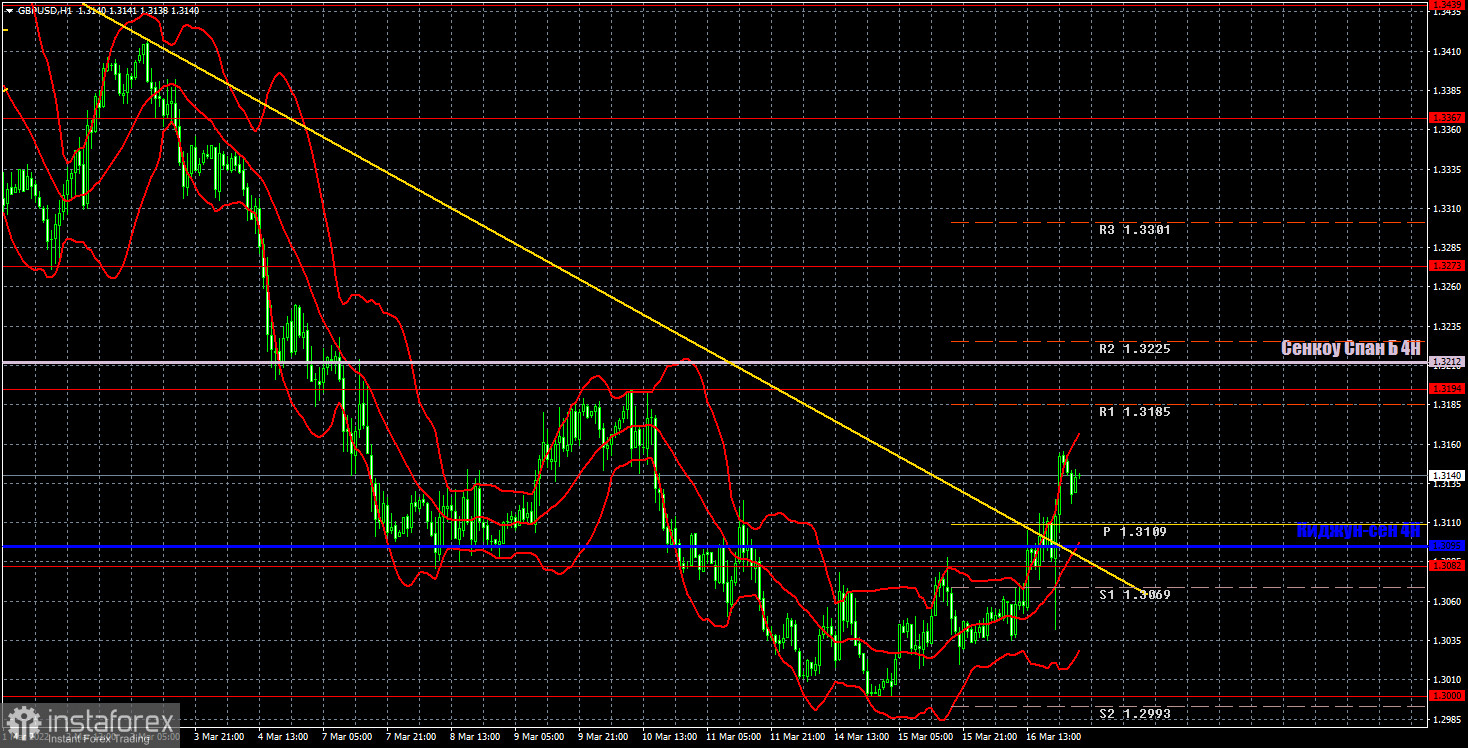Click the 1.3000 red price tag
1468x748 pixels.
pos(1448,695)
